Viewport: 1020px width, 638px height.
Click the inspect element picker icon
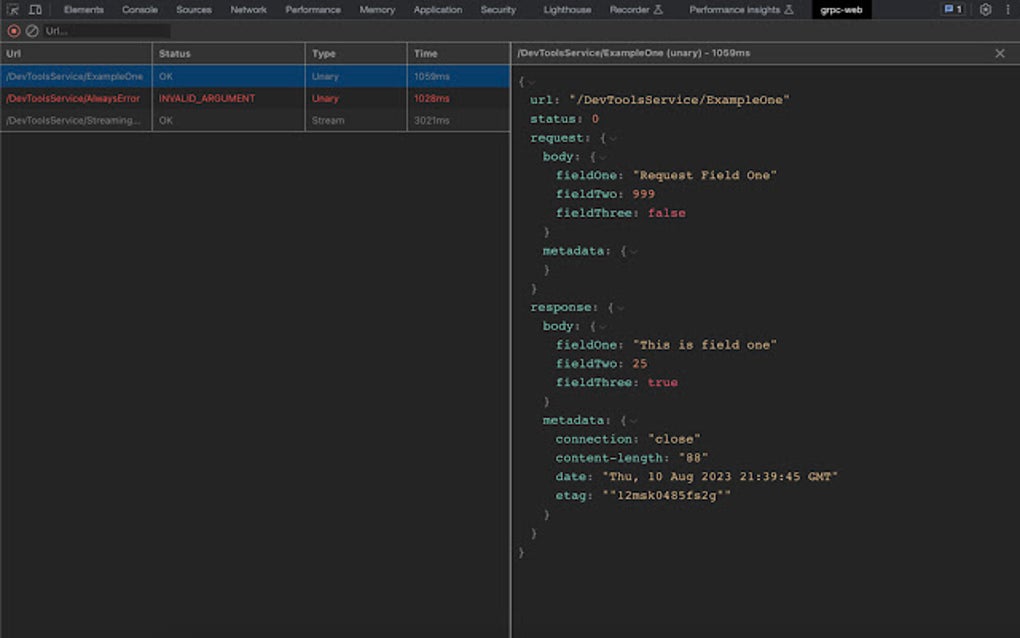click(13, 10)
